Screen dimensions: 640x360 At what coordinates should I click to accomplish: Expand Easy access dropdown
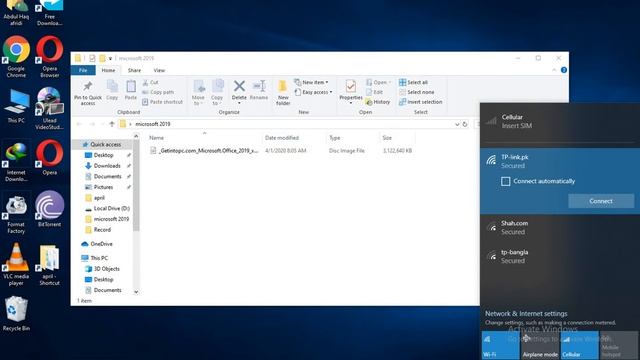pos(313,92)
